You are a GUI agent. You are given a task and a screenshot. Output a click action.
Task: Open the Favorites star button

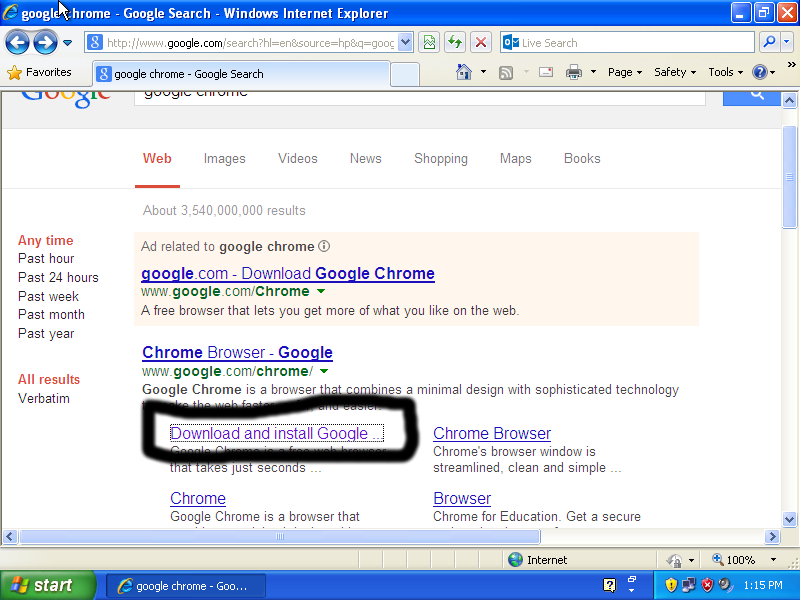point(40,72)
